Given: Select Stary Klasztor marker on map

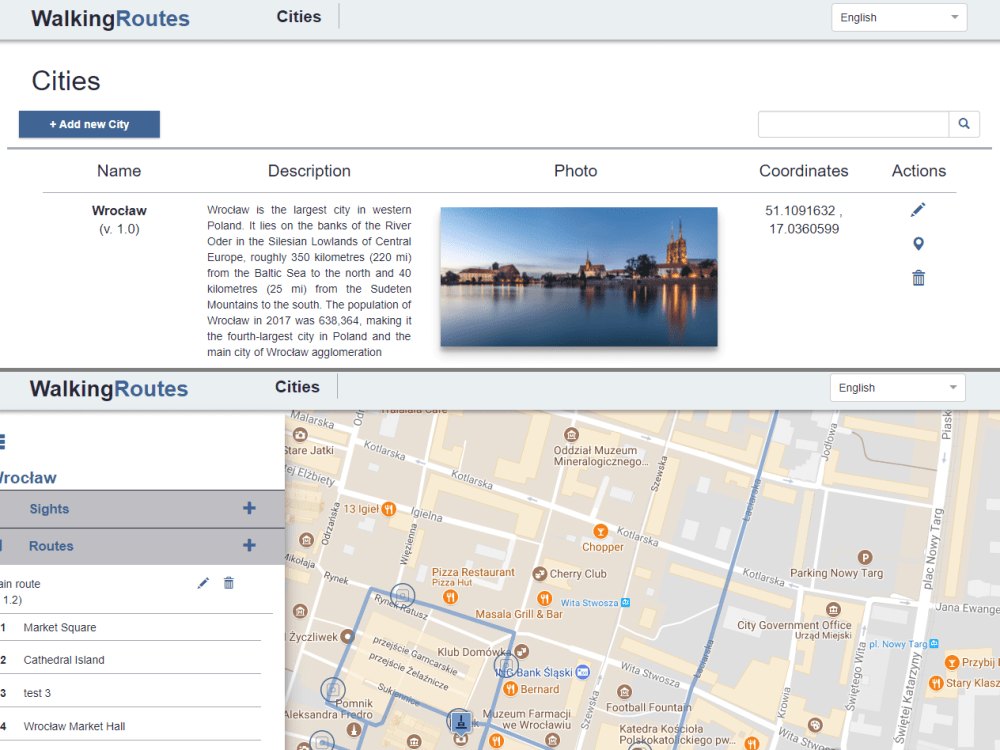Looking at the screenshot, I should pyautogui.click(x=936, y=683).
